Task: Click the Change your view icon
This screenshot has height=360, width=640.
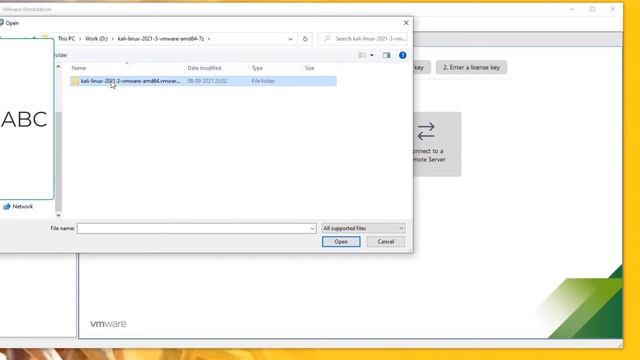Action: coord(362,55)
